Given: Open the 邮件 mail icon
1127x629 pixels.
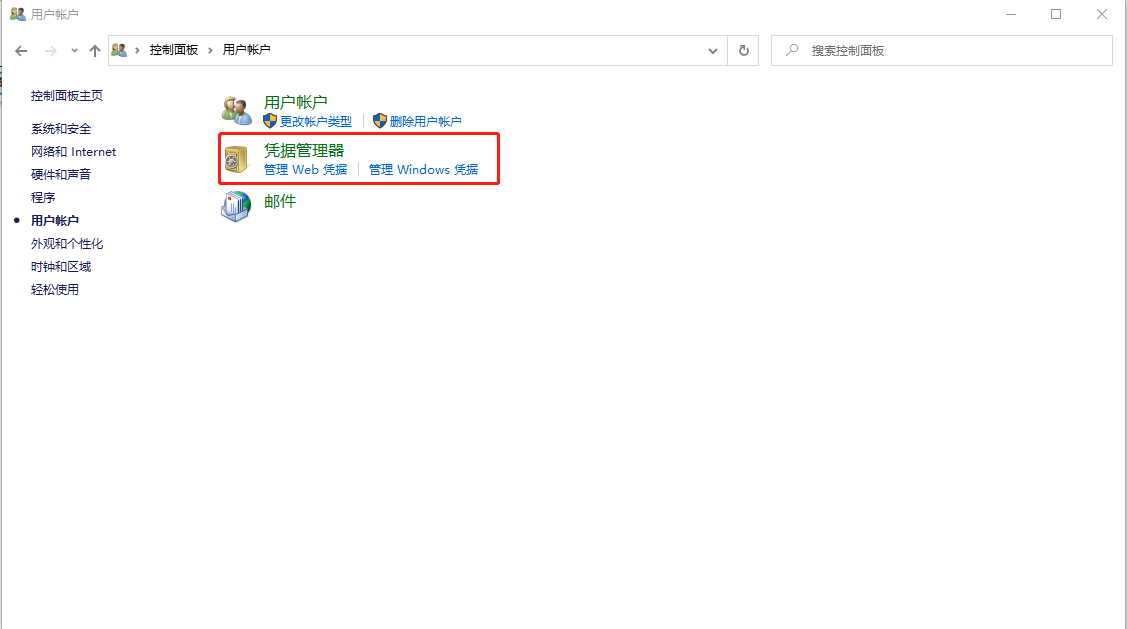Looking at the screenshot, I should pos(236,206).
